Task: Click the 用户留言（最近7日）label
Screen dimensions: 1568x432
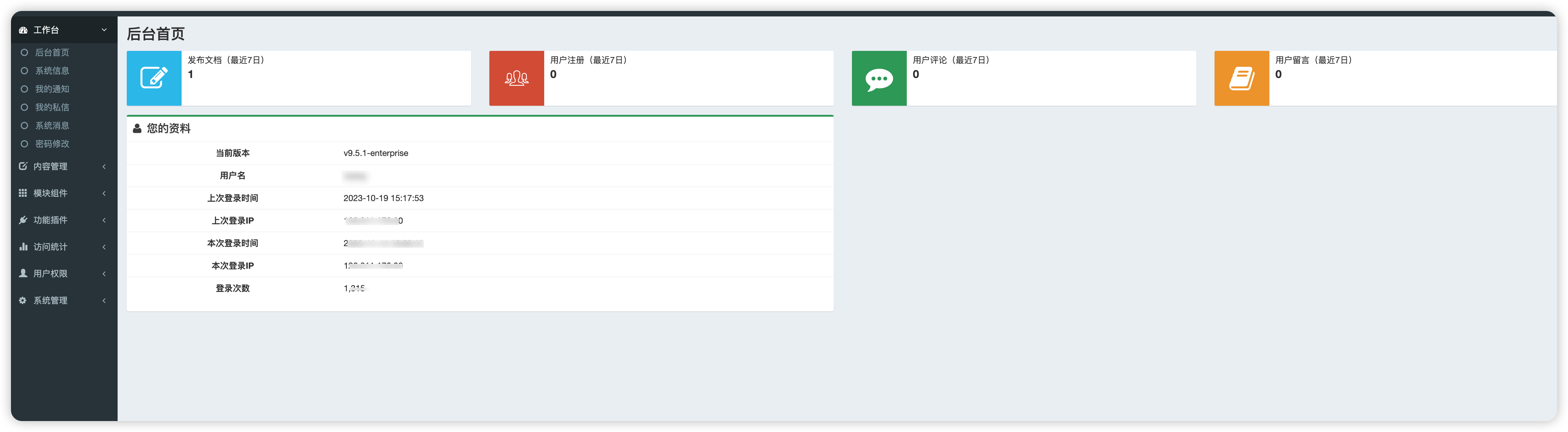Action: point(1314,60)
